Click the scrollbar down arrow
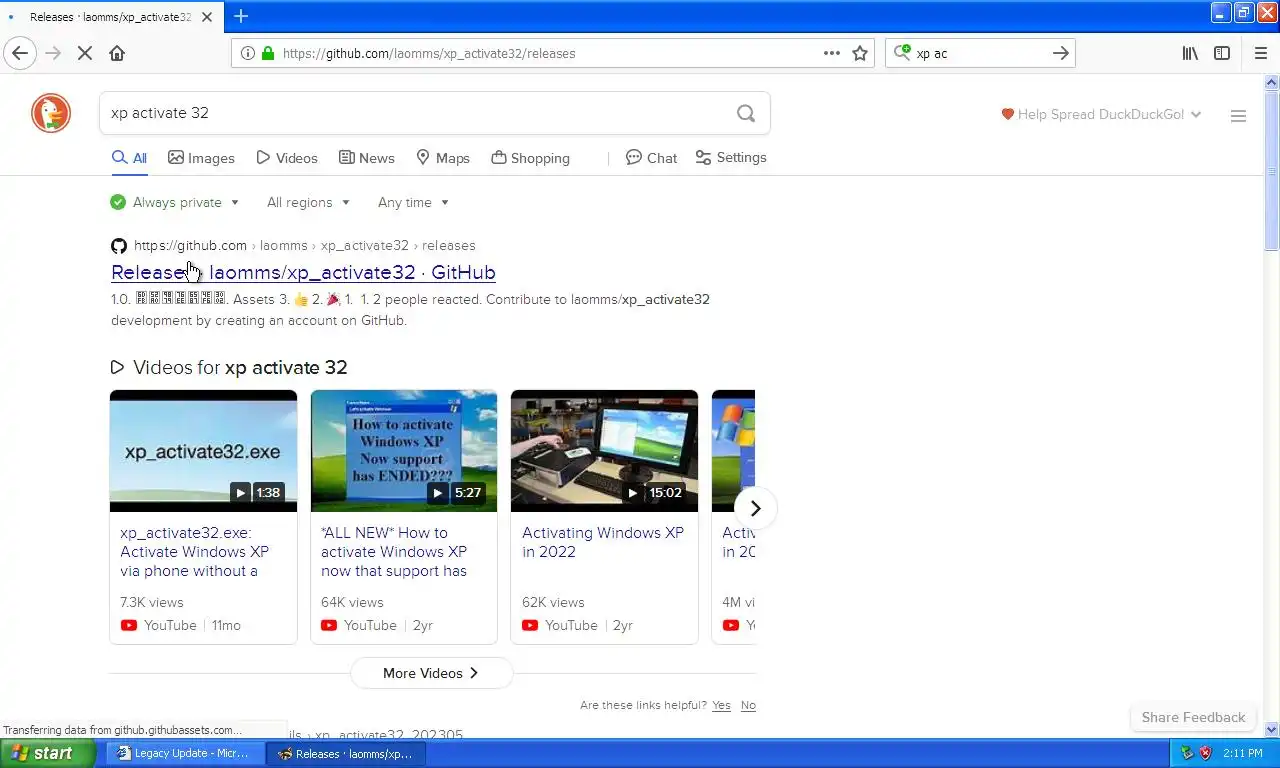This screenshot has width=1280, height=768. click(1272, 730)
